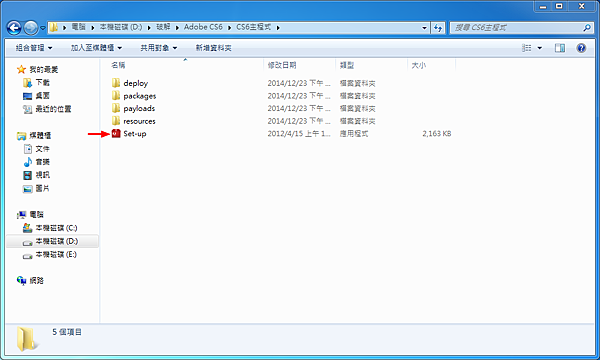
Task: Select 本機磁碟 (C:) drive
Action: tap(56, 228)
